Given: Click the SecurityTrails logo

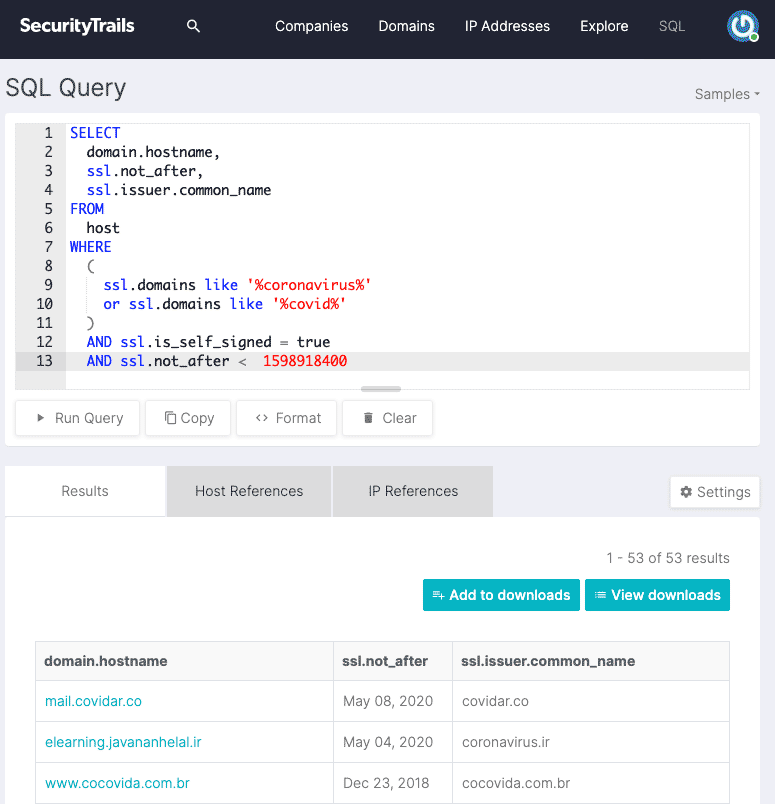Looking at the screenshot, I should pyautogui.click(x=77, y=26).
